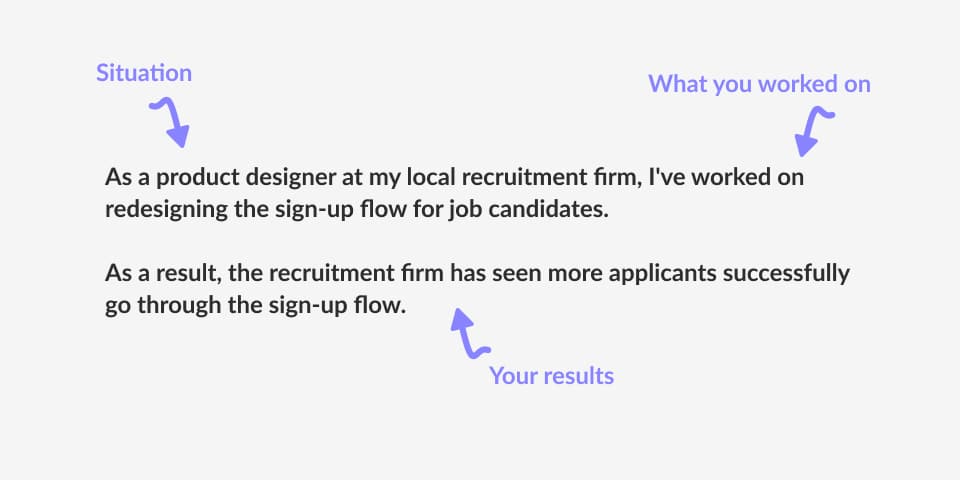The width and height of the screenshot is (960, 480).
Task: Click the words As a product designer
Action: tap(217, 178)
